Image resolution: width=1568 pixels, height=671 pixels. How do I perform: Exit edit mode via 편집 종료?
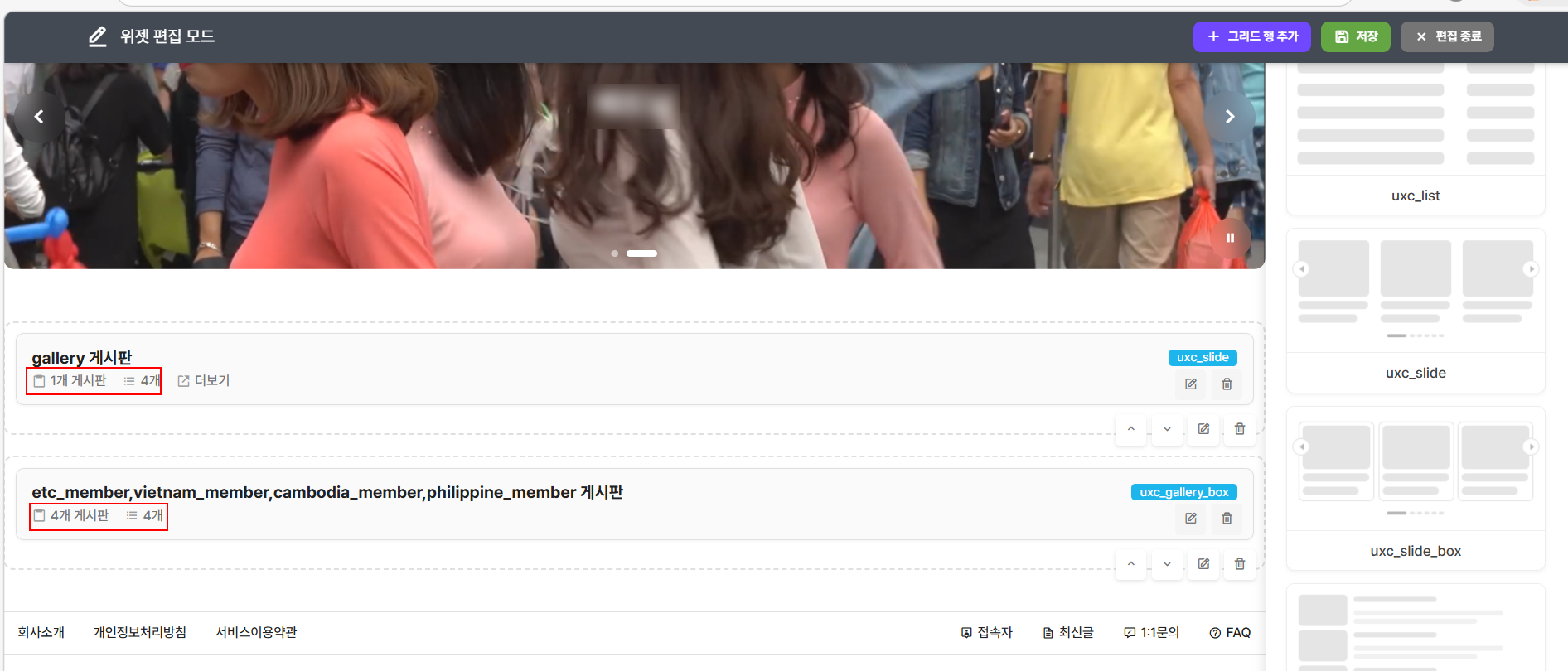pyautogui.click(x=1447, y=36)
